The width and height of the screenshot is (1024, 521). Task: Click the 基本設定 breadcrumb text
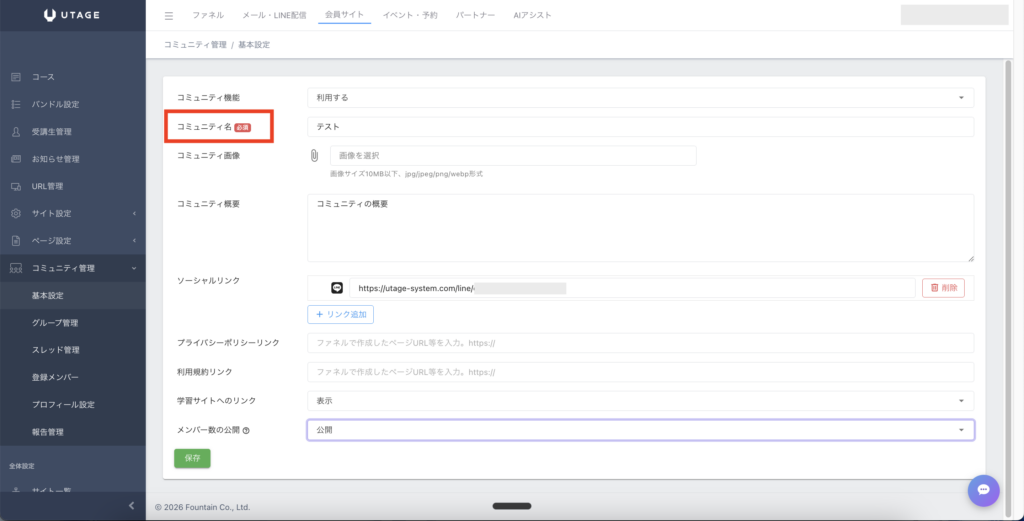point(254,45)
